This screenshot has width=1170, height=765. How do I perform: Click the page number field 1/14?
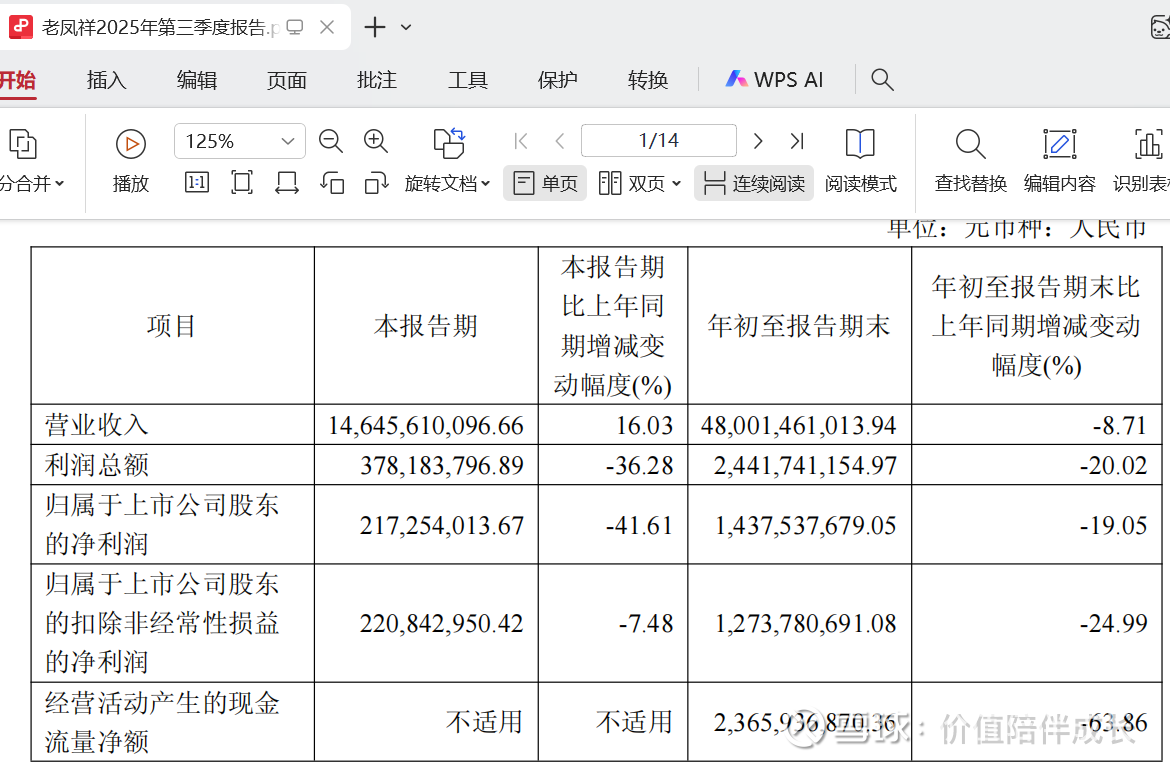(659, 141)
